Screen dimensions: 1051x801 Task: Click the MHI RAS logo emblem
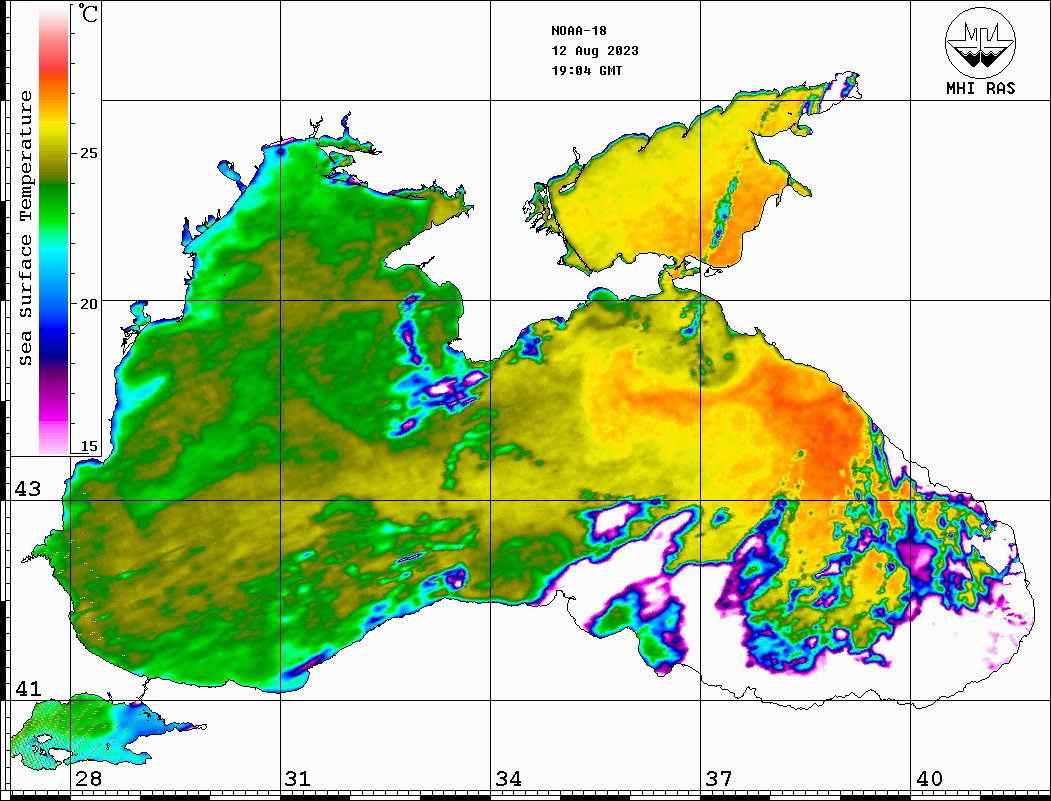click(x=980, y=42)
